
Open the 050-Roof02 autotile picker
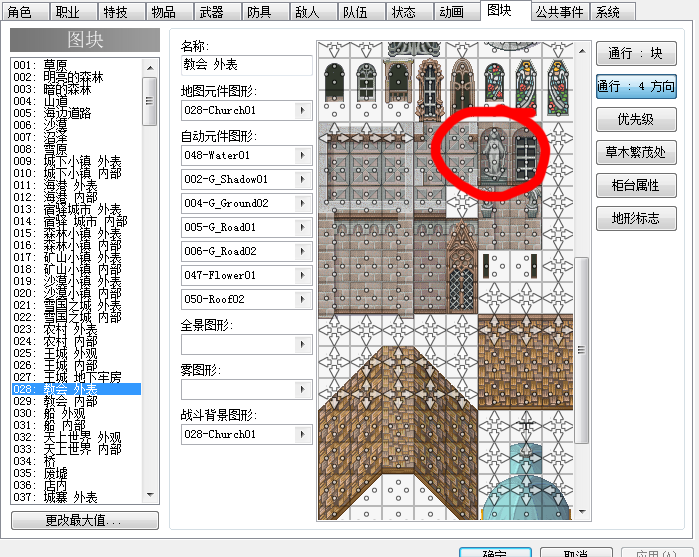tap(303, 299)
